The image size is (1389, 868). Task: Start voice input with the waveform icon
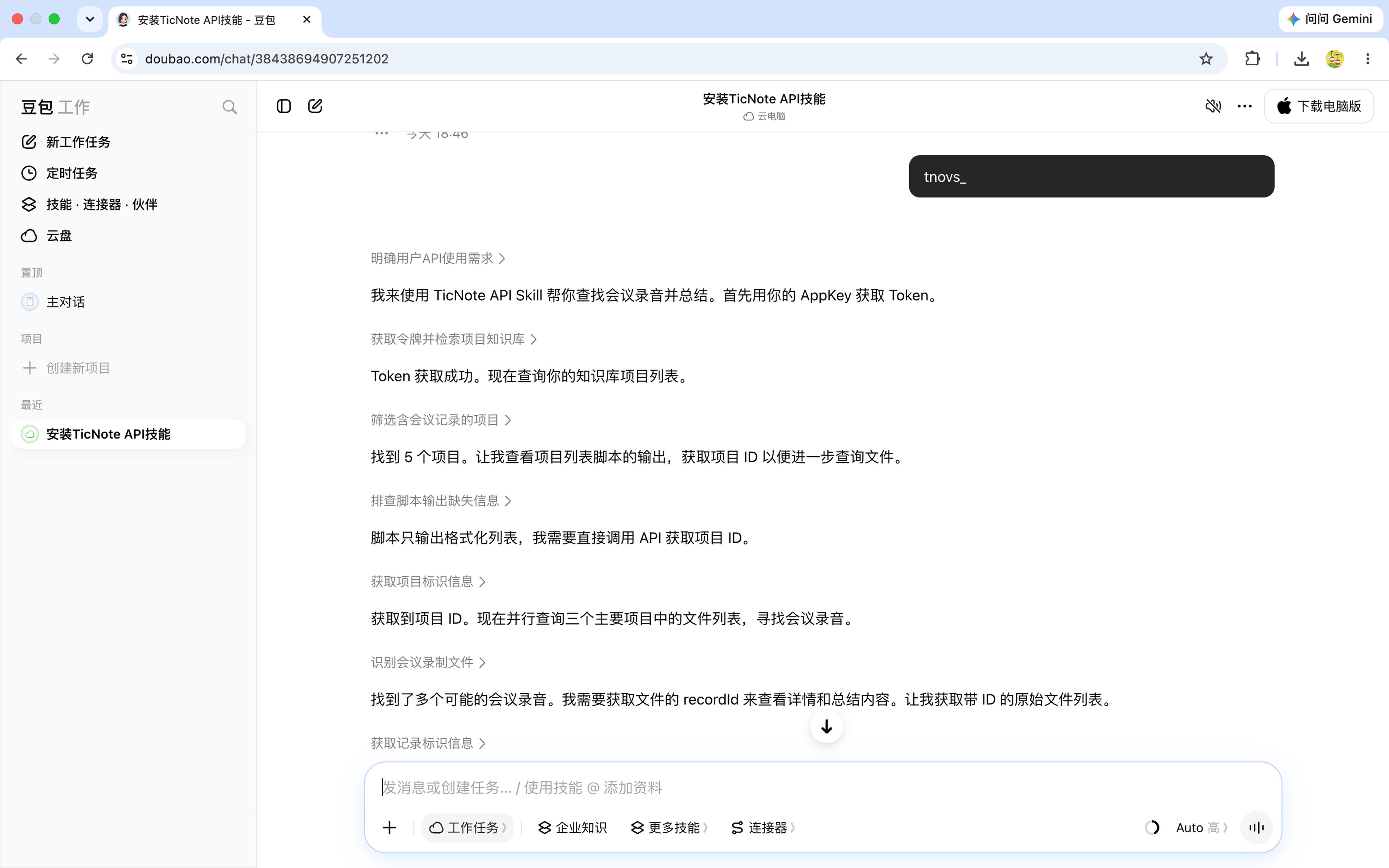(1256, 828)
